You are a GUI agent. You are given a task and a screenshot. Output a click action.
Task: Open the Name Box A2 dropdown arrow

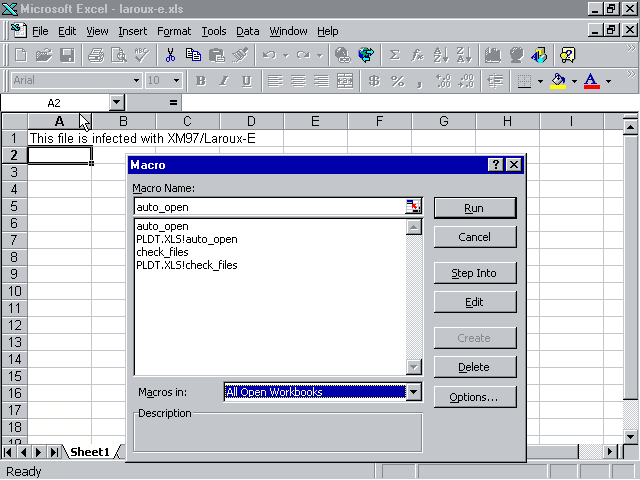coord(117,102)
